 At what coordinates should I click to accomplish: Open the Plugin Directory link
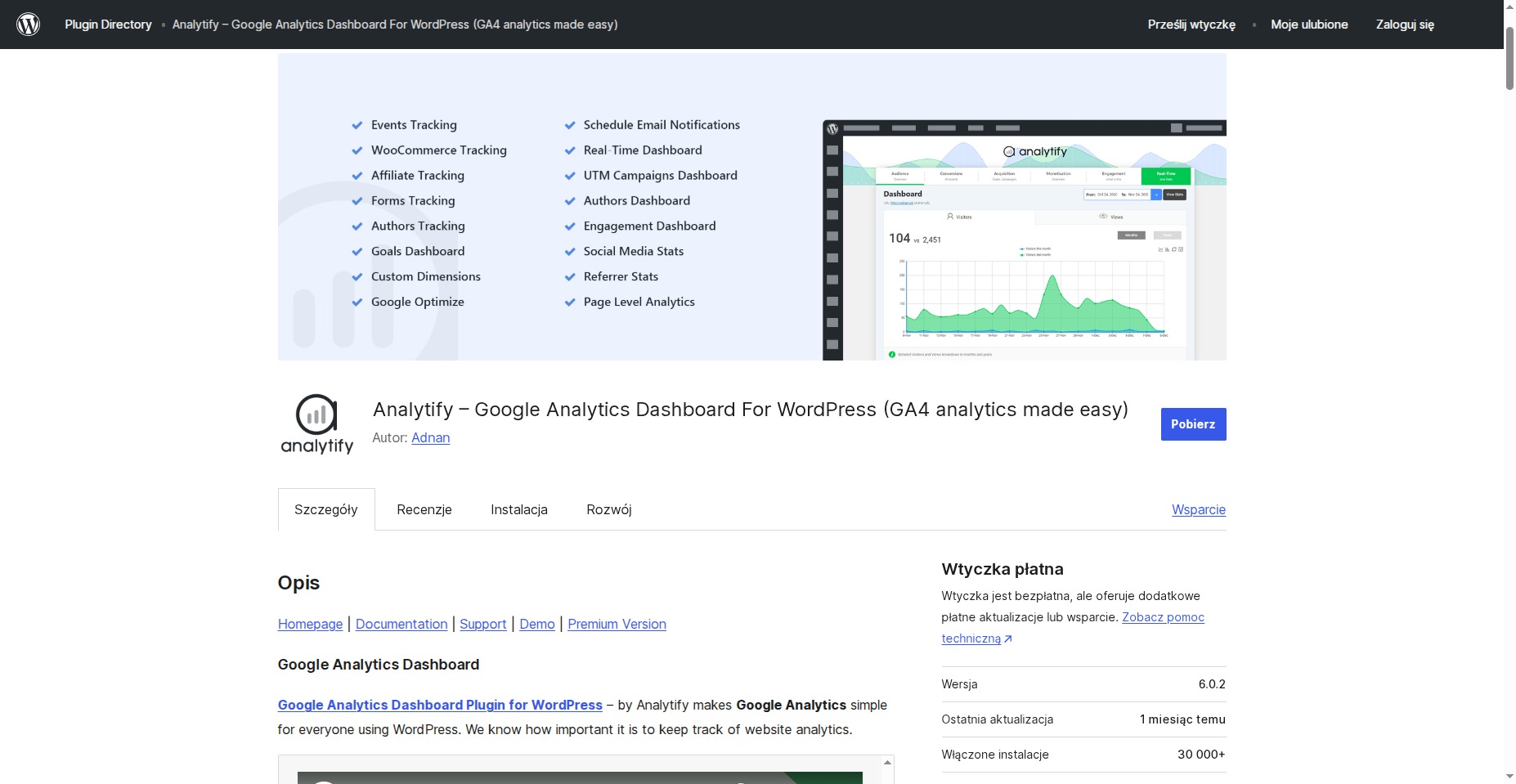tap(109, 25)
